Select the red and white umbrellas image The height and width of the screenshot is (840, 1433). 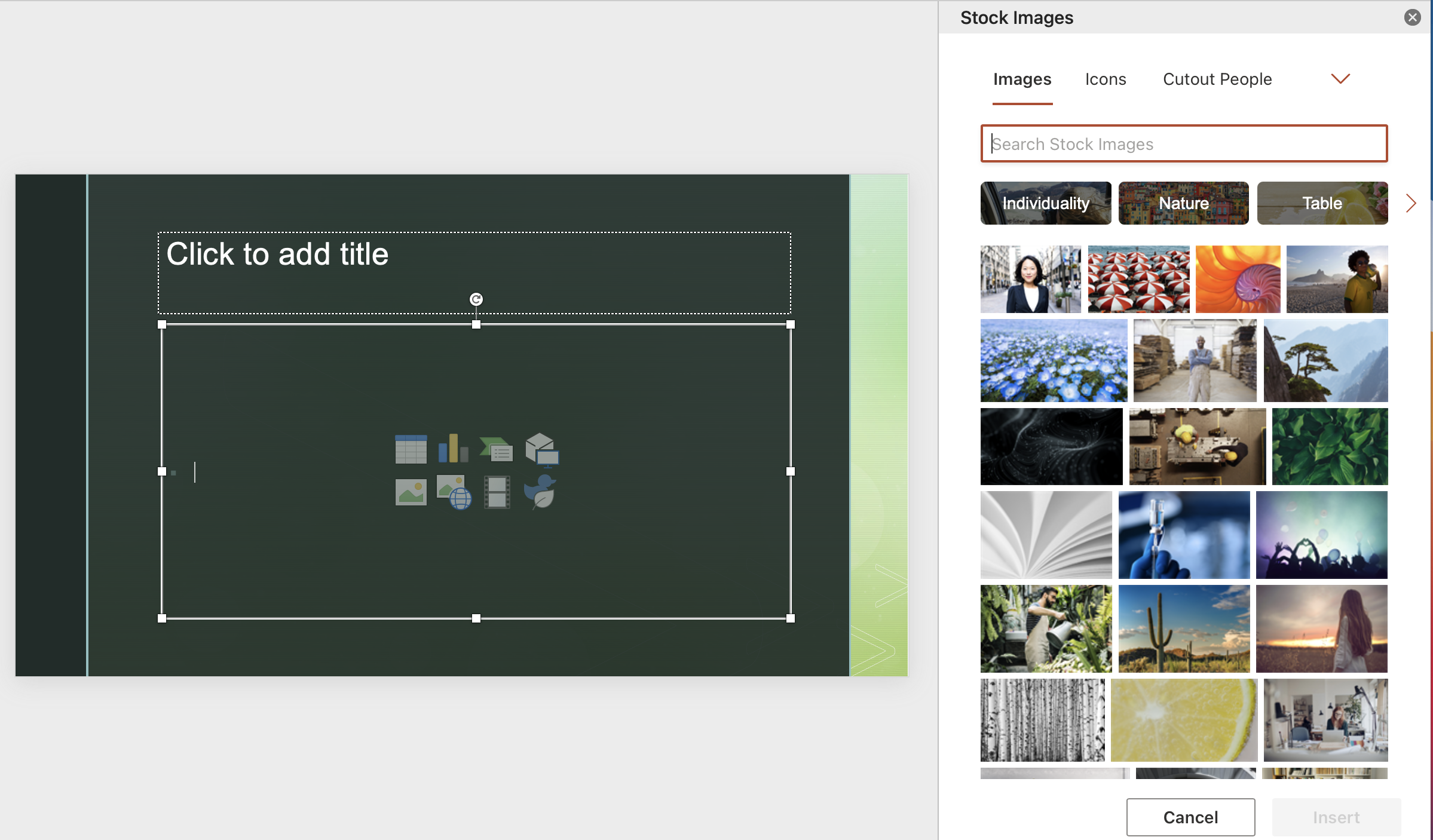click(1138, 279)
